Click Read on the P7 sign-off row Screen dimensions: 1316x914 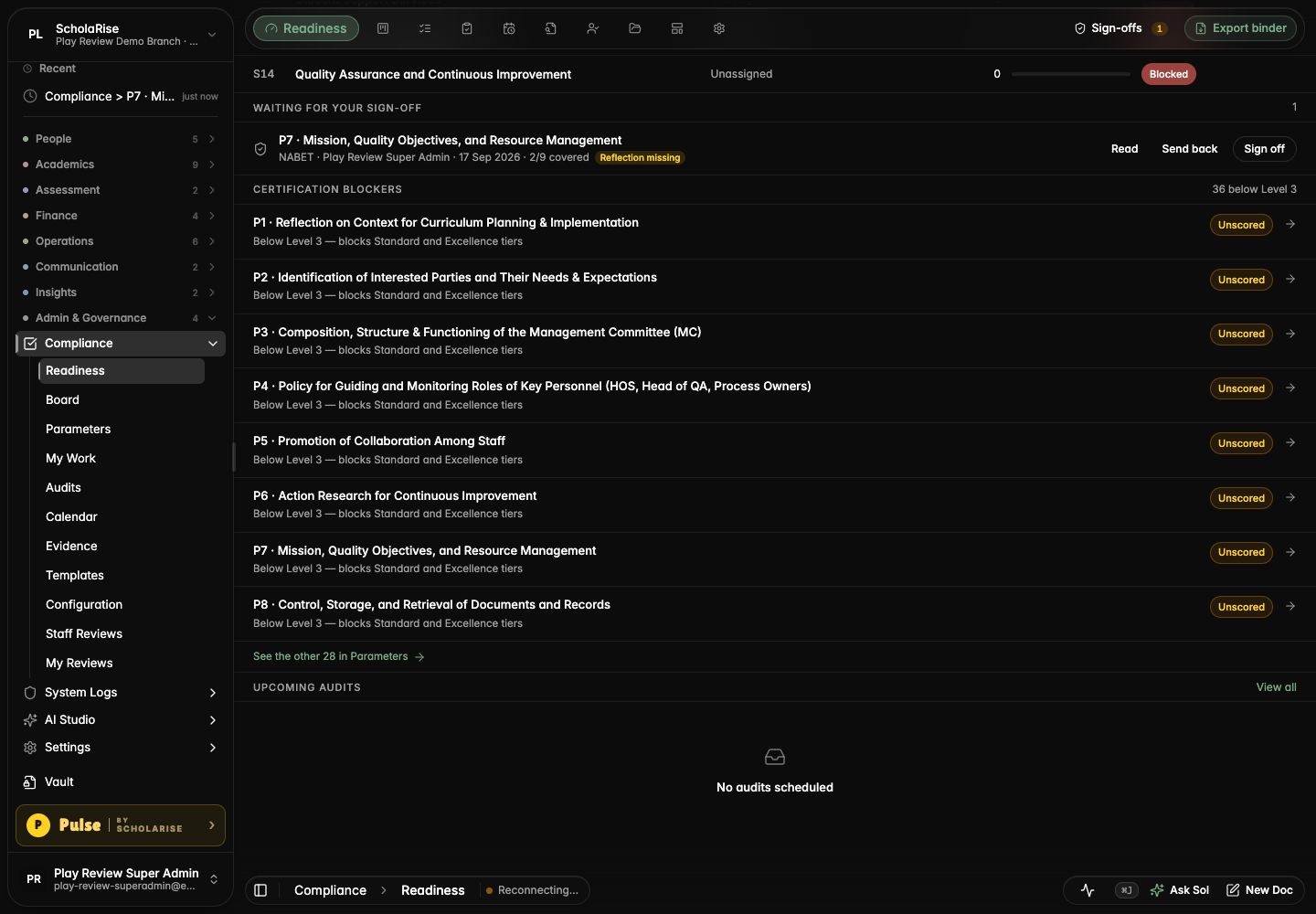[x=1124, y=149]
